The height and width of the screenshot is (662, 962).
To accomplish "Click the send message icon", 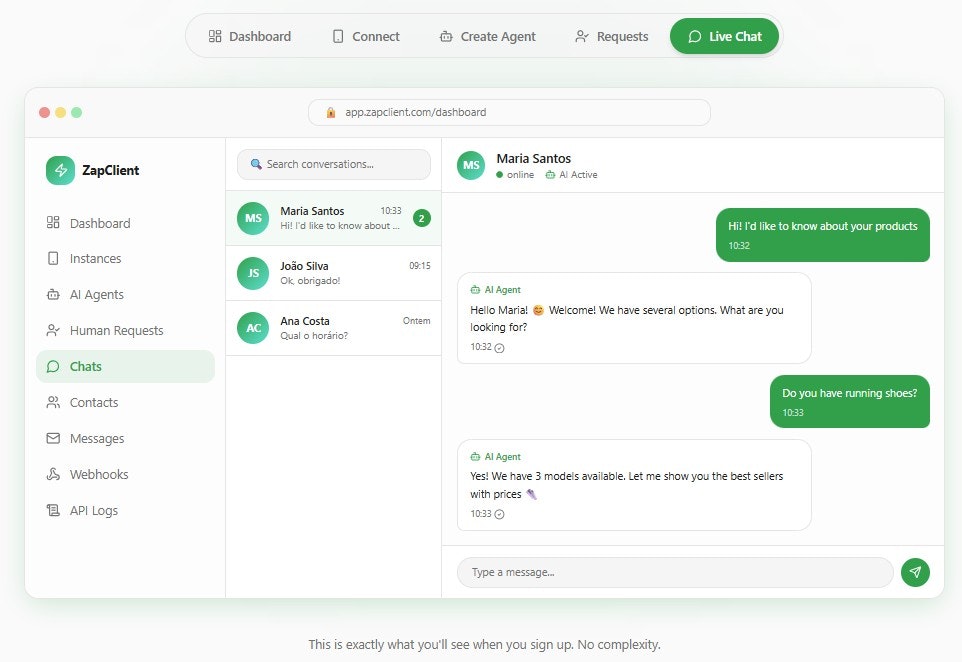I will click(915, 572).
